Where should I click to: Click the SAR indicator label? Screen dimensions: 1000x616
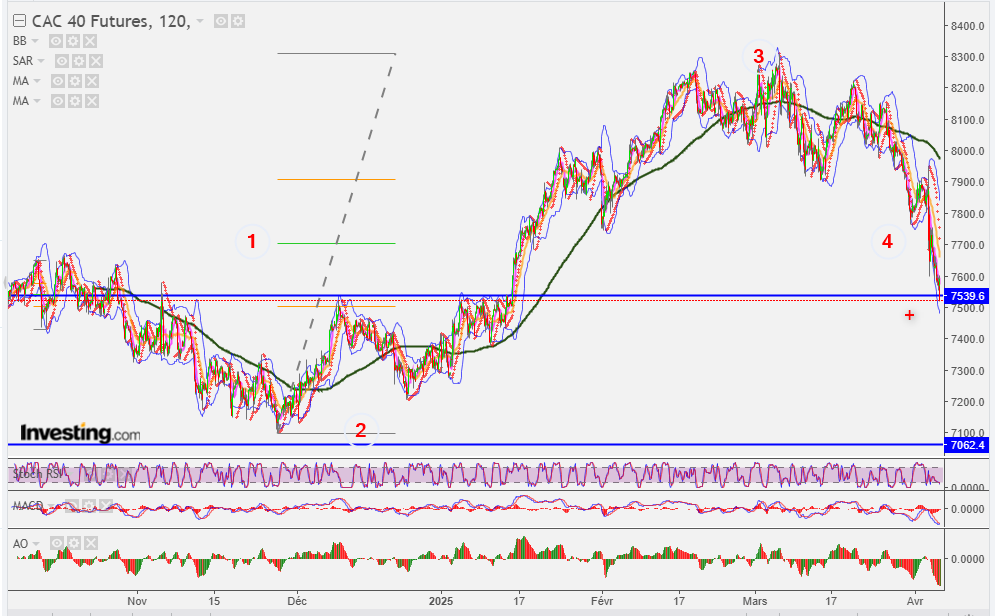click(23, 61)
